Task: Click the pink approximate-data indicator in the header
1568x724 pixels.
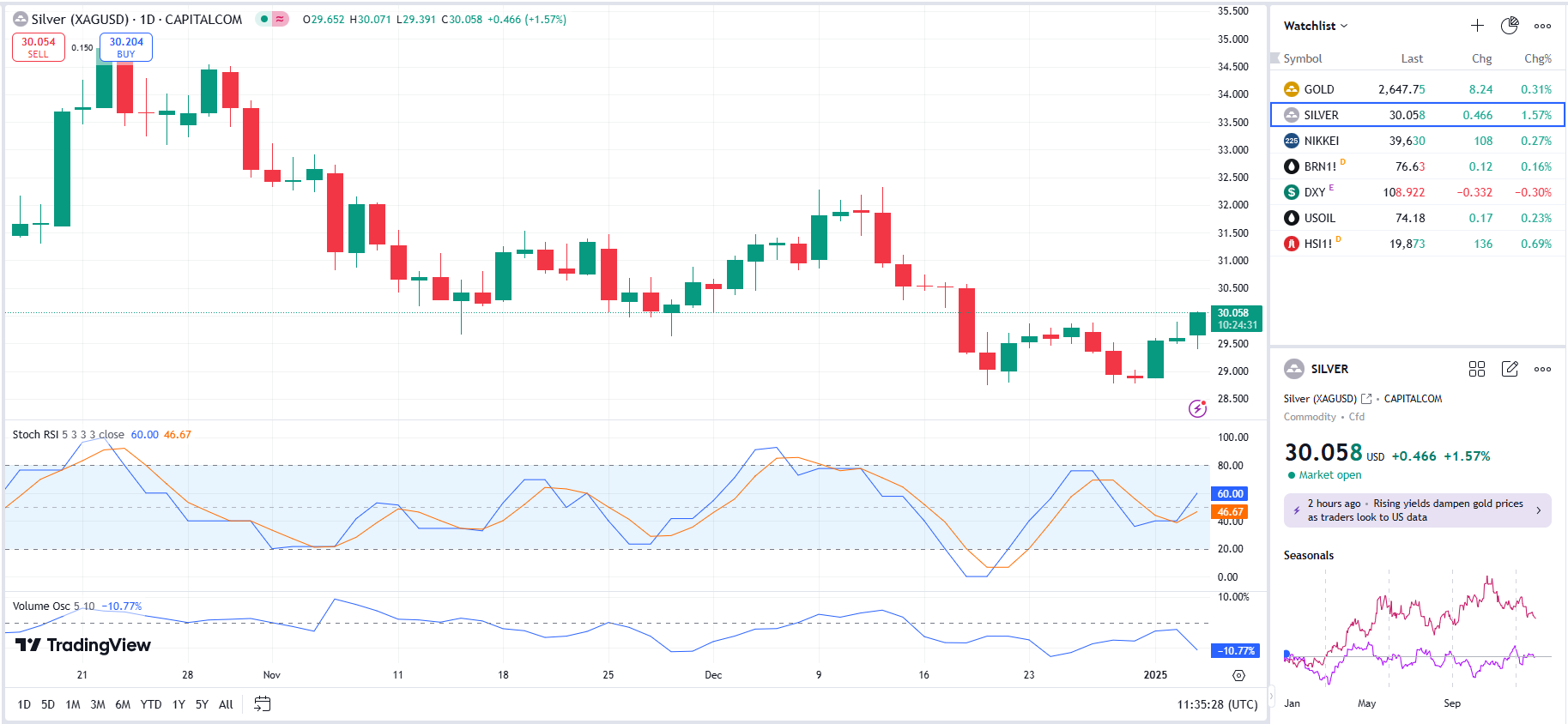Action: (280, 19)
